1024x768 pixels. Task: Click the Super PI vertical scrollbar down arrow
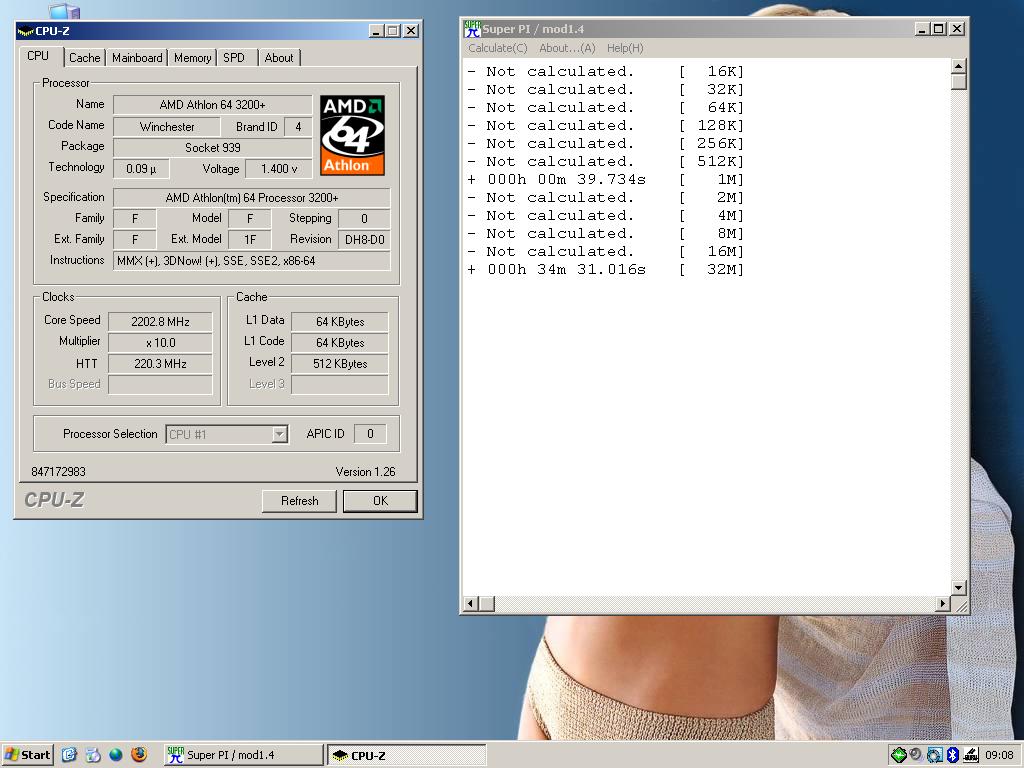click(958, 588)
